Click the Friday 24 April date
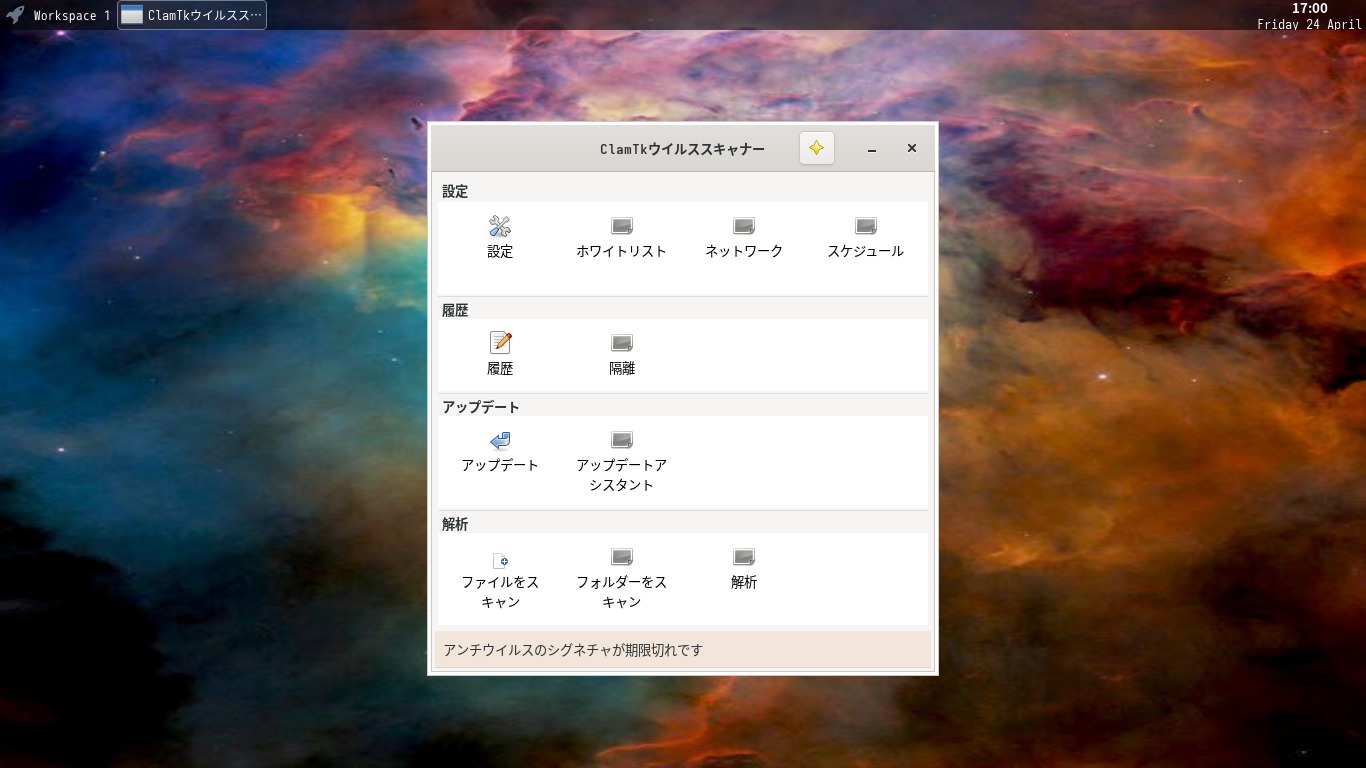This screenshot has width=1366, height=768. [x=1309, y=24]
